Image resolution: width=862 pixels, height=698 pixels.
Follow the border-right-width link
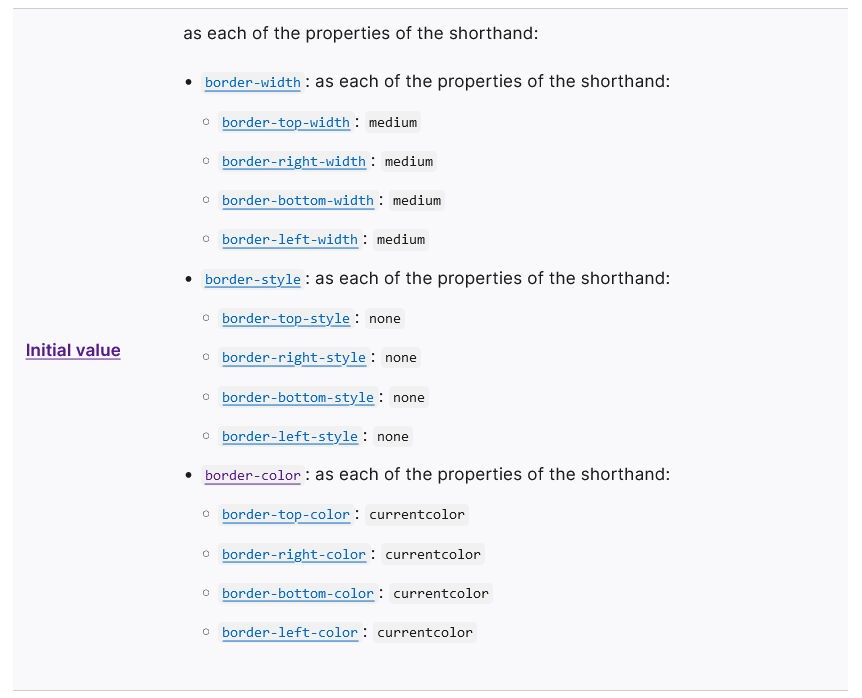pos(294,162)
